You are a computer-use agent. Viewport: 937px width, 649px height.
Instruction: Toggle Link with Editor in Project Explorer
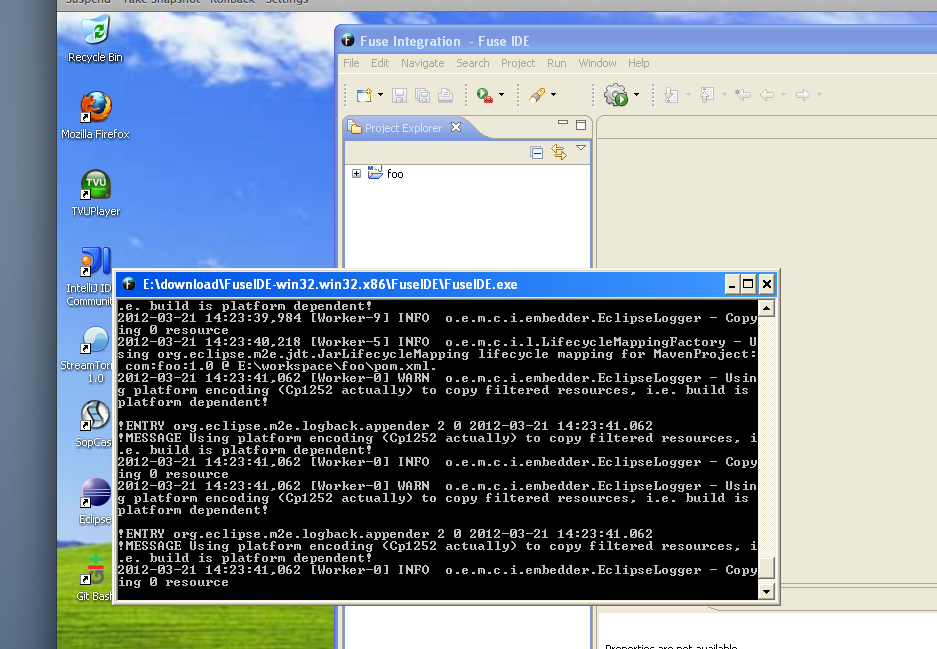[x=559, y=152]
